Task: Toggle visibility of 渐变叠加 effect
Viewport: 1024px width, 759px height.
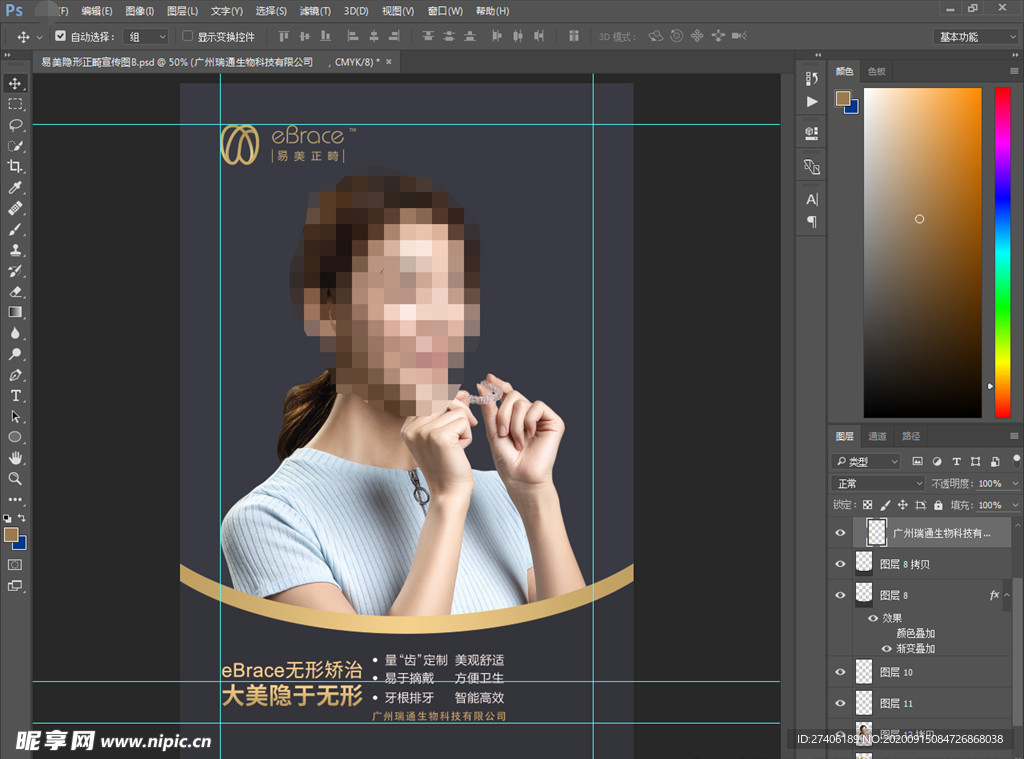Action: (886, 649)
